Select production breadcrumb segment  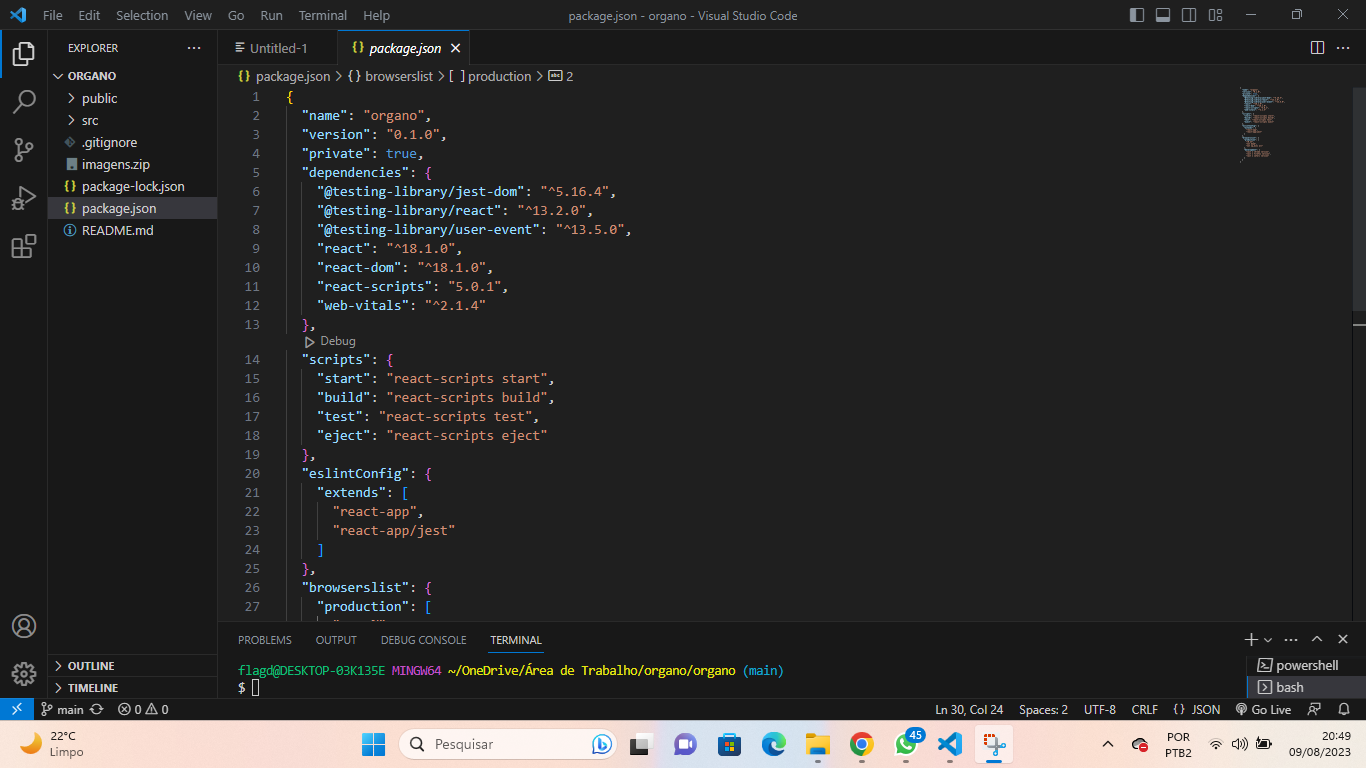[x=490, y=76]
